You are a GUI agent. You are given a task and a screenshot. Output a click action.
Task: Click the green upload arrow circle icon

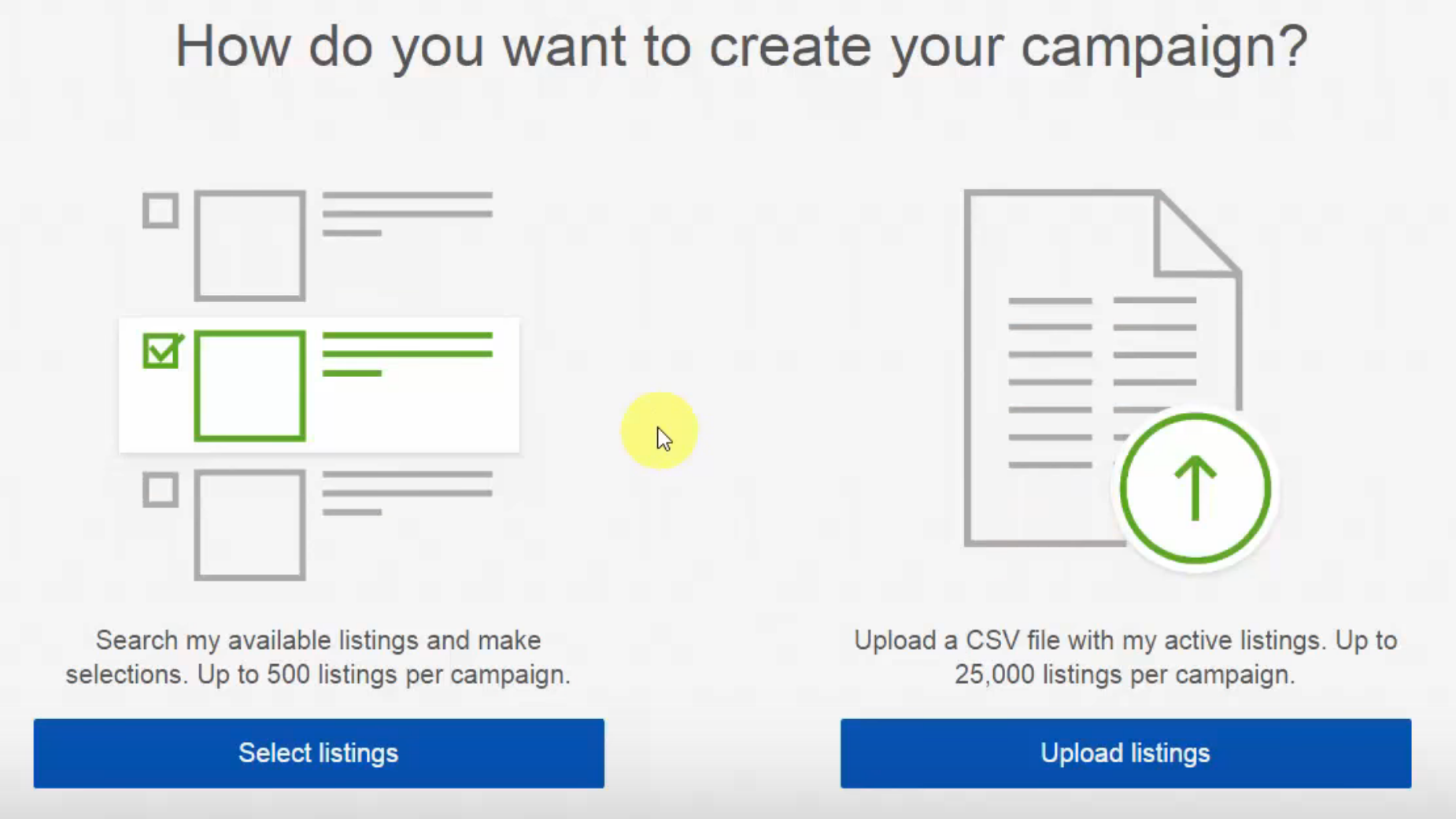point(1195,489)
